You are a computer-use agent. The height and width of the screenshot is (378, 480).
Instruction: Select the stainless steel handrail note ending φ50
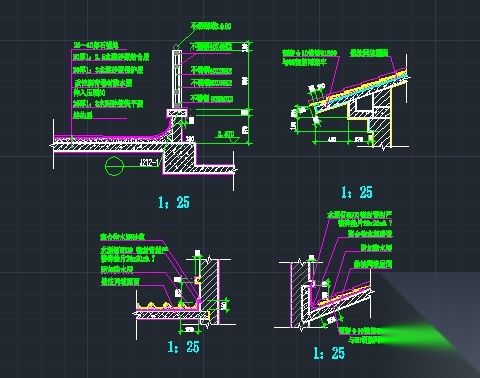pyautogui.click(x=211, y=26)
